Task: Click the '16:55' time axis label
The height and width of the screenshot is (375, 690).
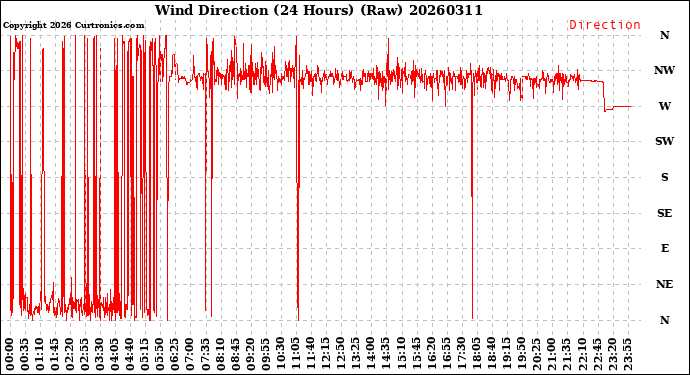Action: click(x=446, y=355)
